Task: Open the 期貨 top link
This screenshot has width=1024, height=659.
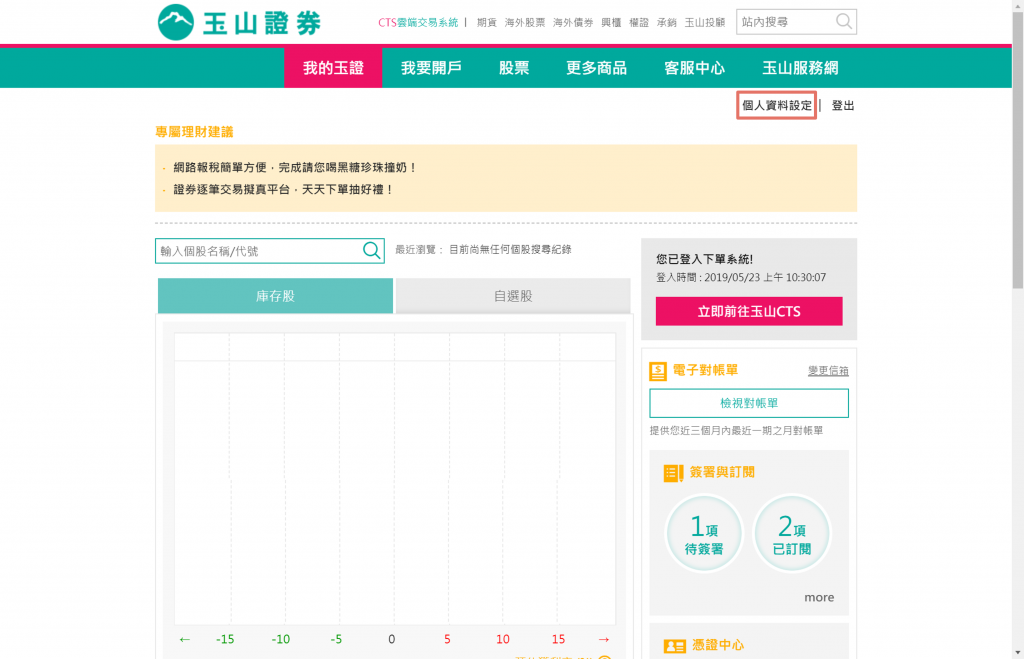Action: 487,22
